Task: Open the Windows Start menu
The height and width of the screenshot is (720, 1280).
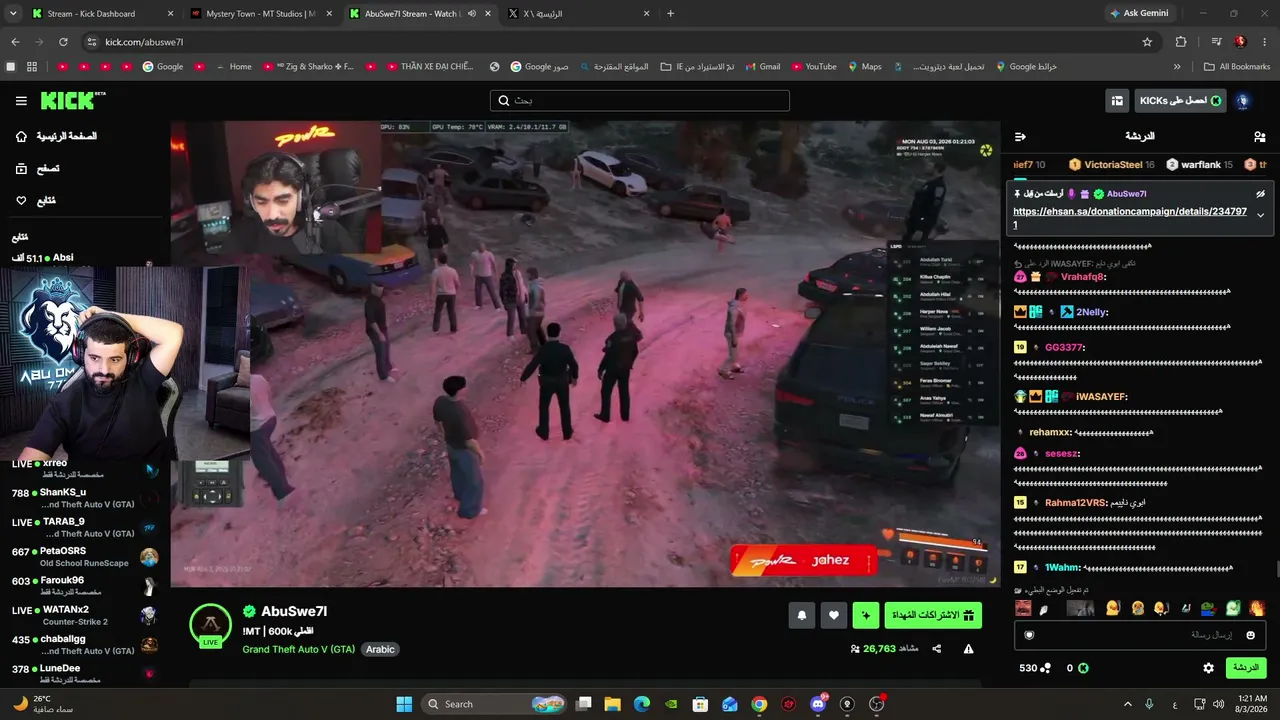Action: click(x=404, y=704)
